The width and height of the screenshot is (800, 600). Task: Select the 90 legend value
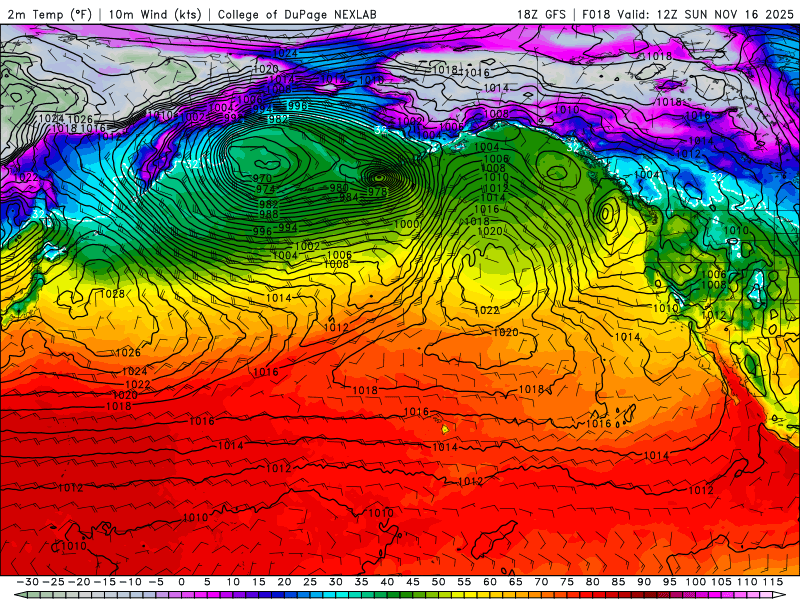pyautogui.click(x=644, y=582)
